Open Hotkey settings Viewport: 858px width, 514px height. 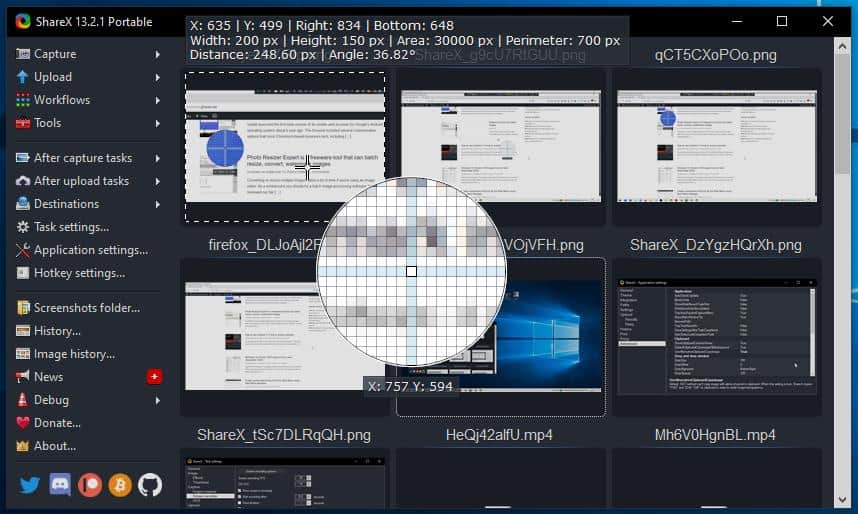point(79,273)
